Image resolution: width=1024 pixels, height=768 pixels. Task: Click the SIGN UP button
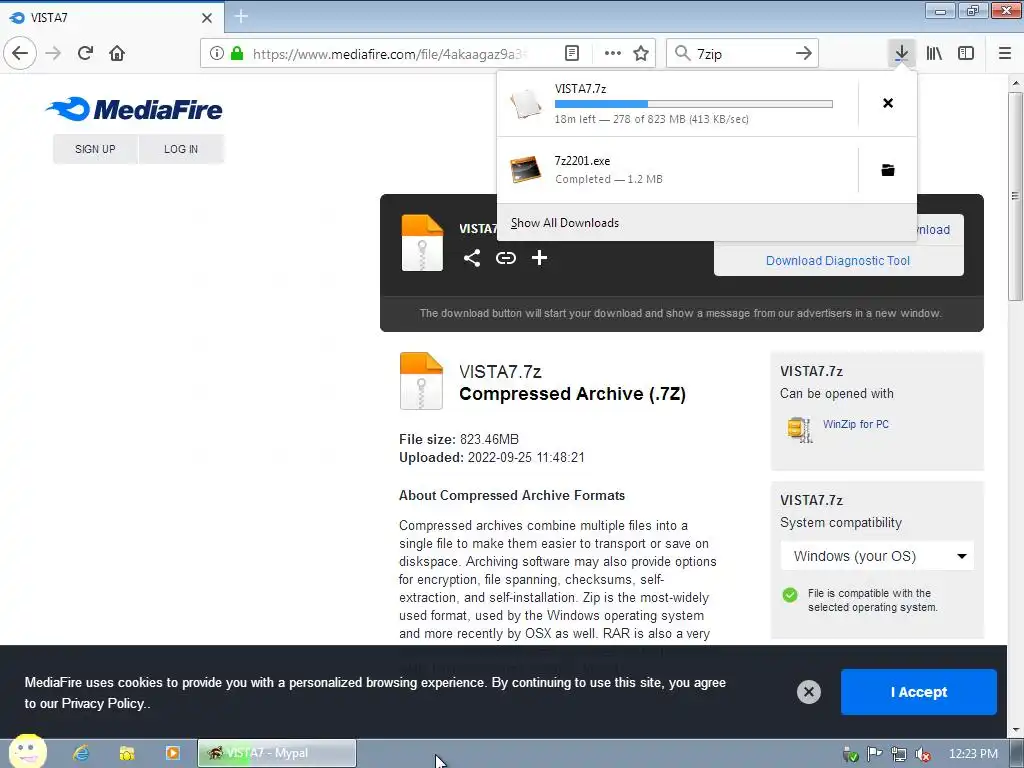[x=95, y=149]
